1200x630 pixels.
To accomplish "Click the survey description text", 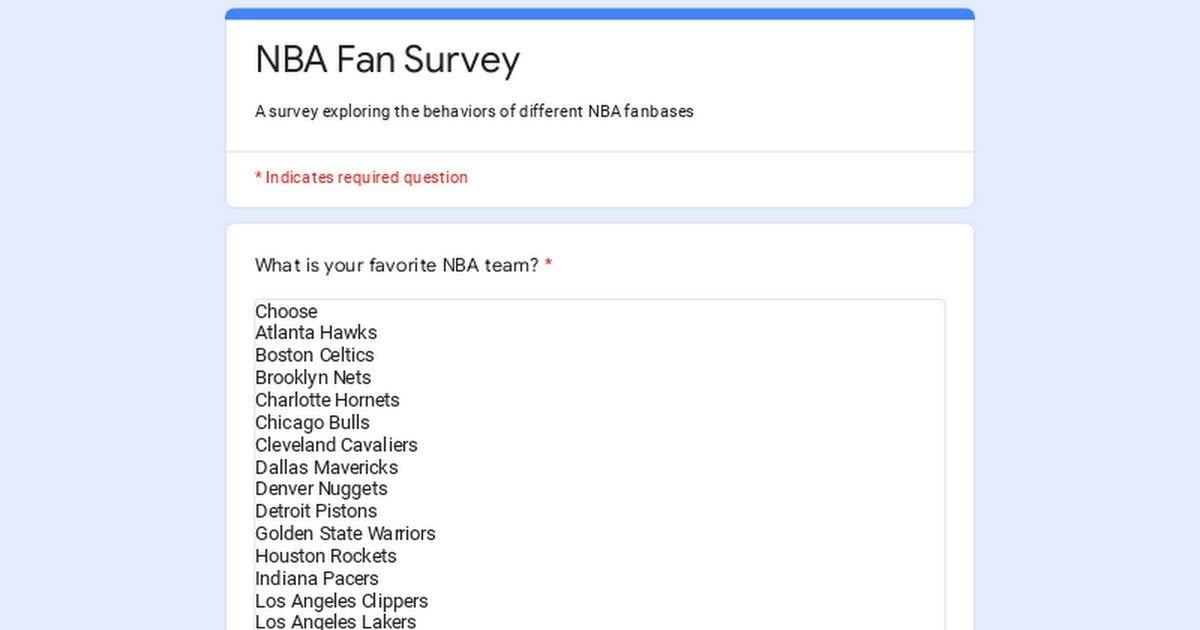I will pos(474,111).
